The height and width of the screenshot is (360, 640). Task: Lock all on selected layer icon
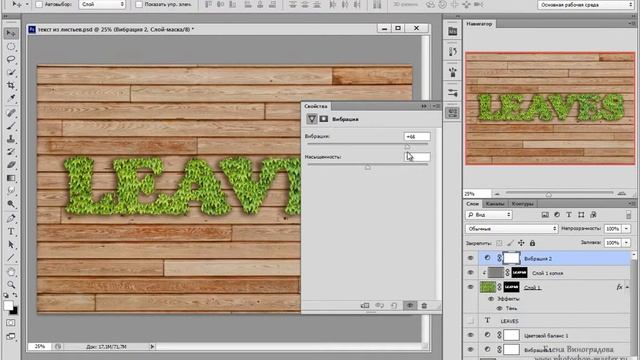tap(532, 243)
